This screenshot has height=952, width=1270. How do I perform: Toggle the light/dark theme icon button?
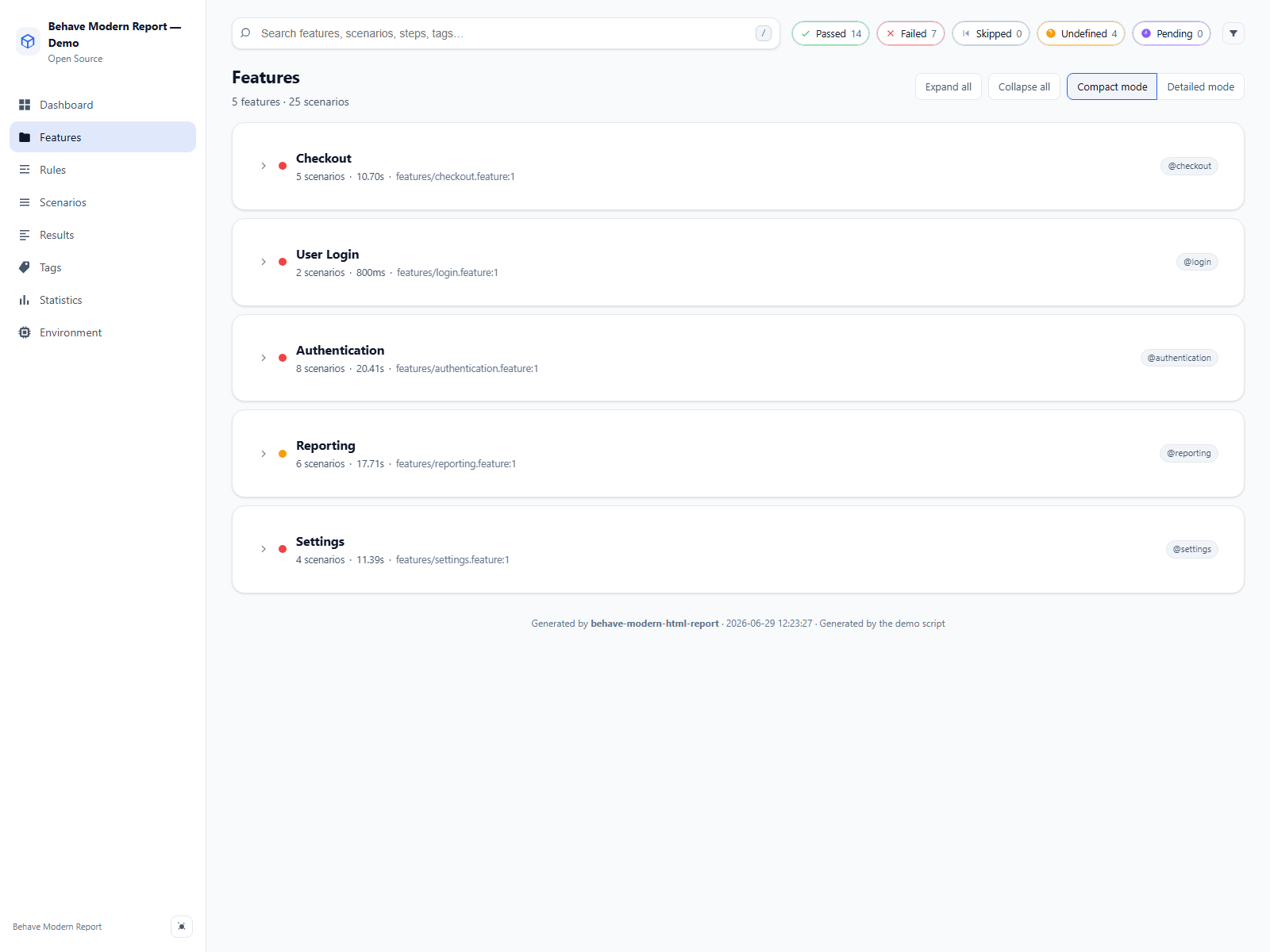pyautogui.click(x=182, y=927)
